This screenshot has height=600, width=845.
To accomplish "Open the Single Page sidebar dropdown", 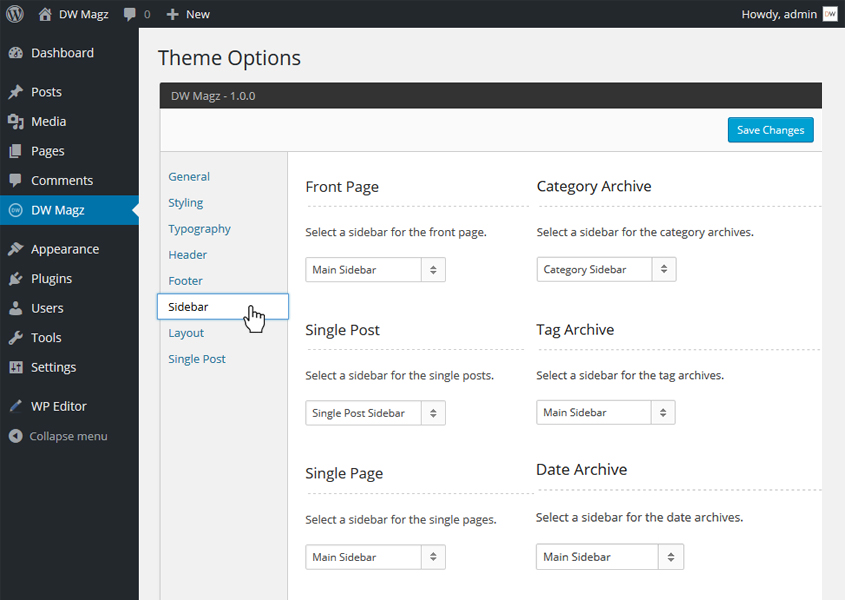I will [376, 557].
